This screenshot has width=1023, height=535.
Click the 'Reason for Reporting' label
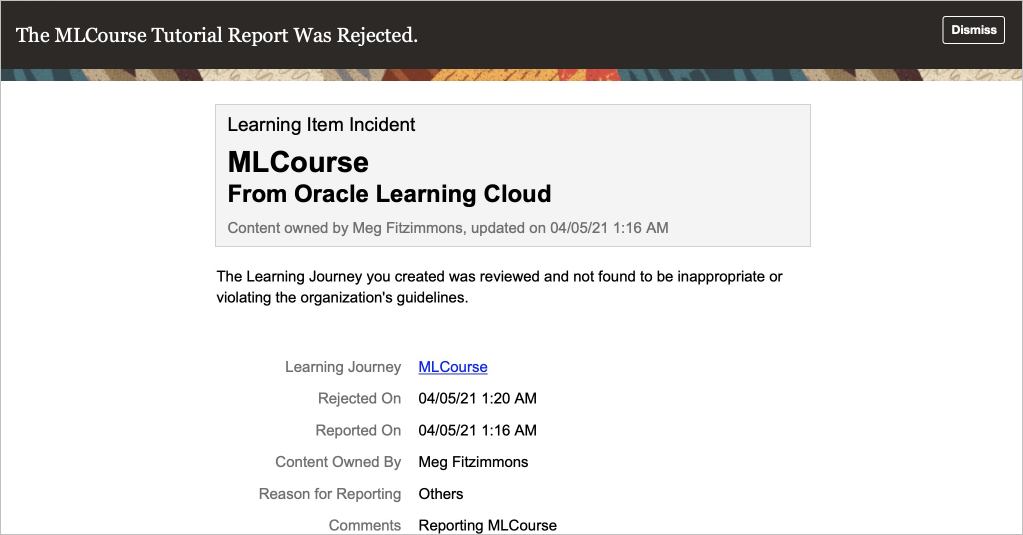[x=330, y=494]
